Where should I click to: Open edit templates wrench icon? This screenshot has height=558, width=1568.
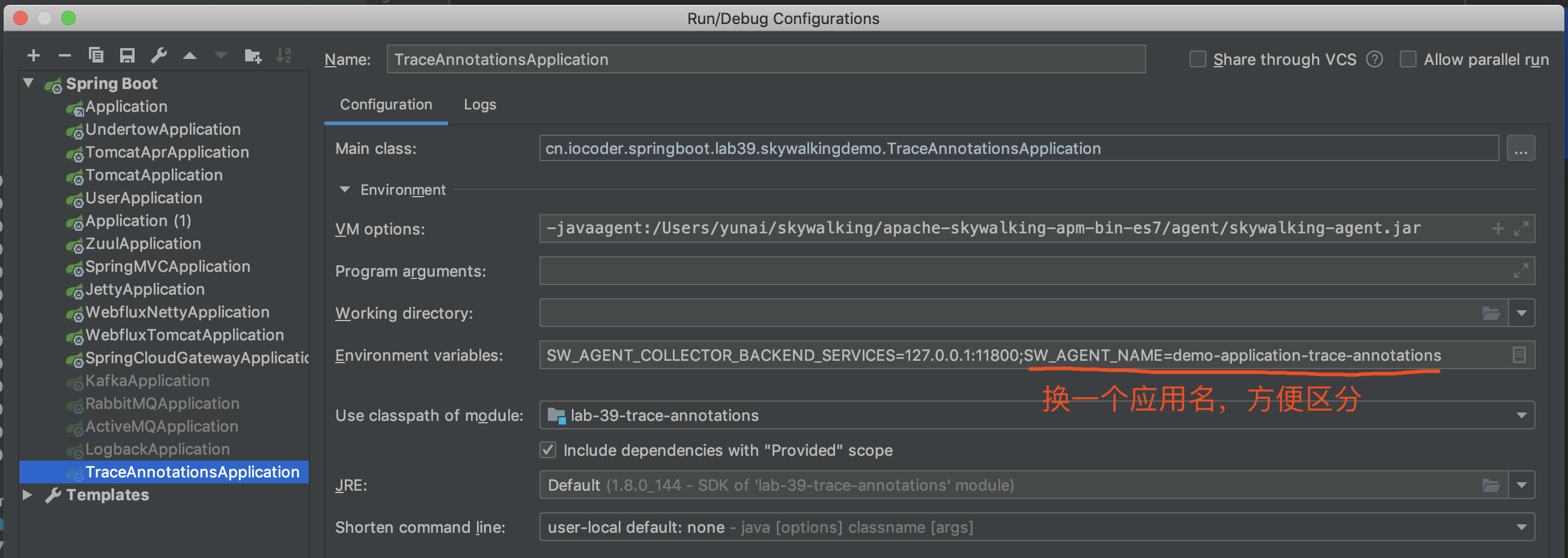click(x=159, y=56)
